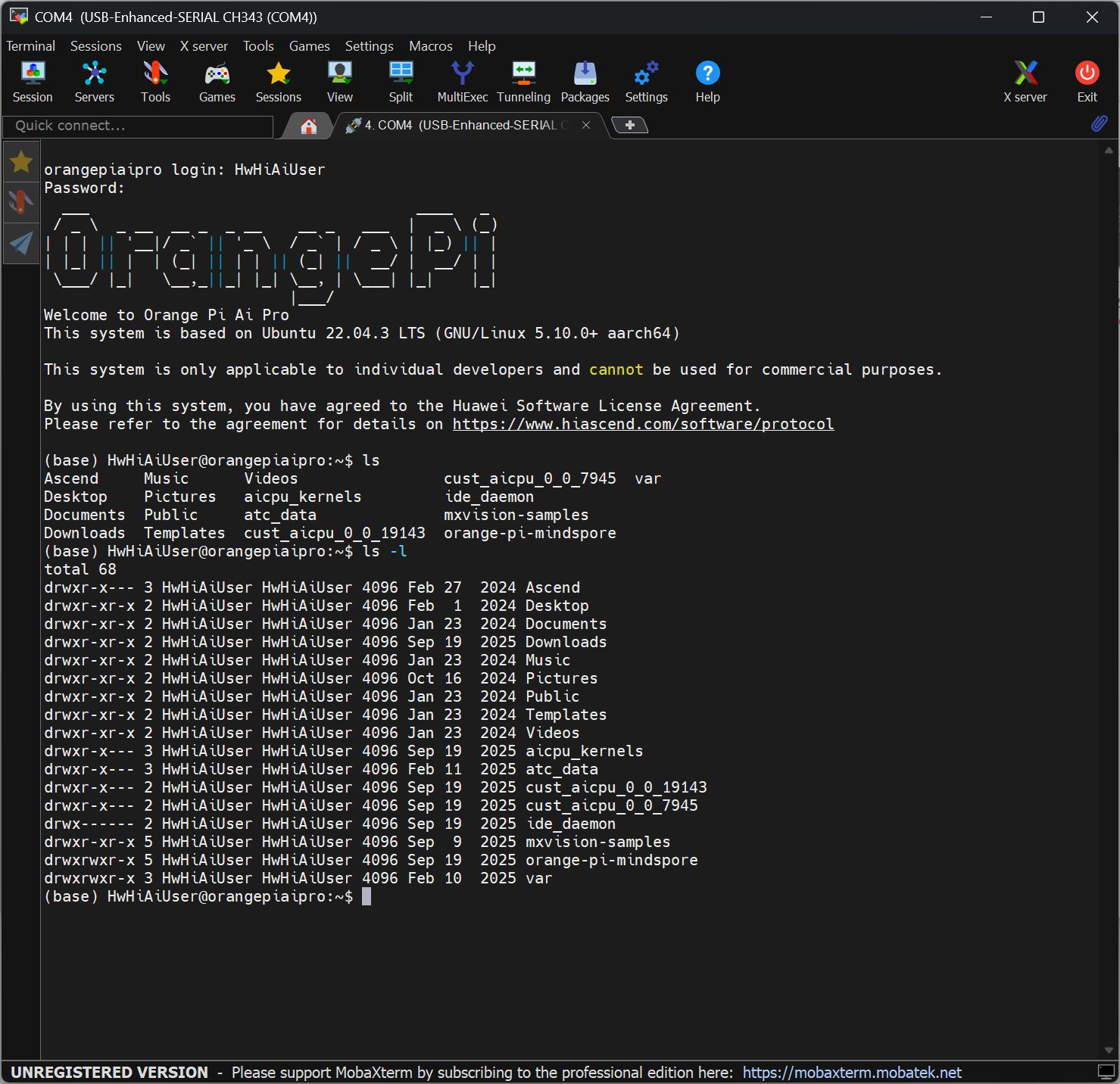The image size is (1120, 1084).
Task: Click the Servers toolbar icon
Action: 95,82
